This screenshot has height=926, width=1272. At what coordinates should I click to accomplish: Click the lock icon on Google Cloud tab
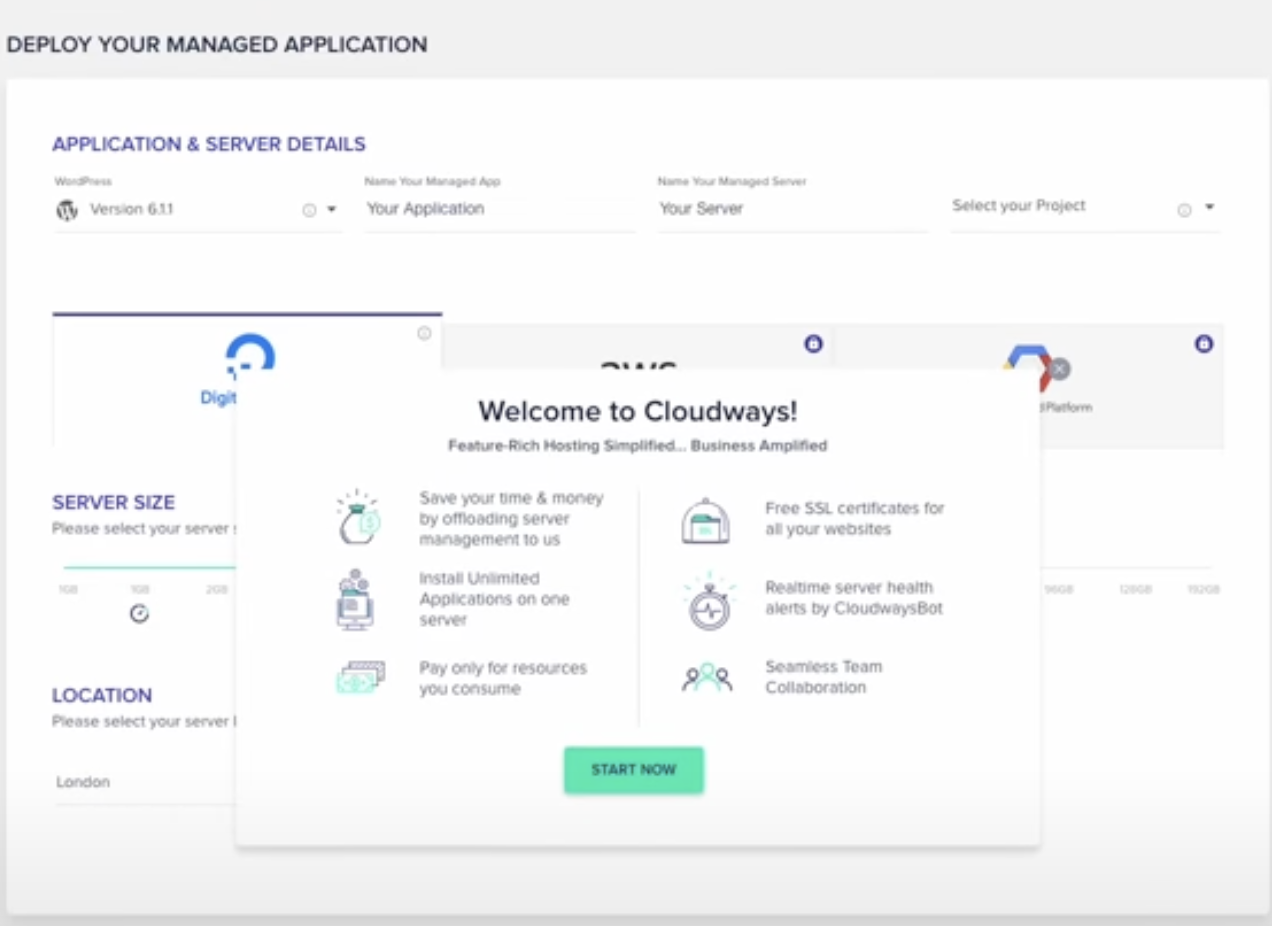pos(1204,344)
